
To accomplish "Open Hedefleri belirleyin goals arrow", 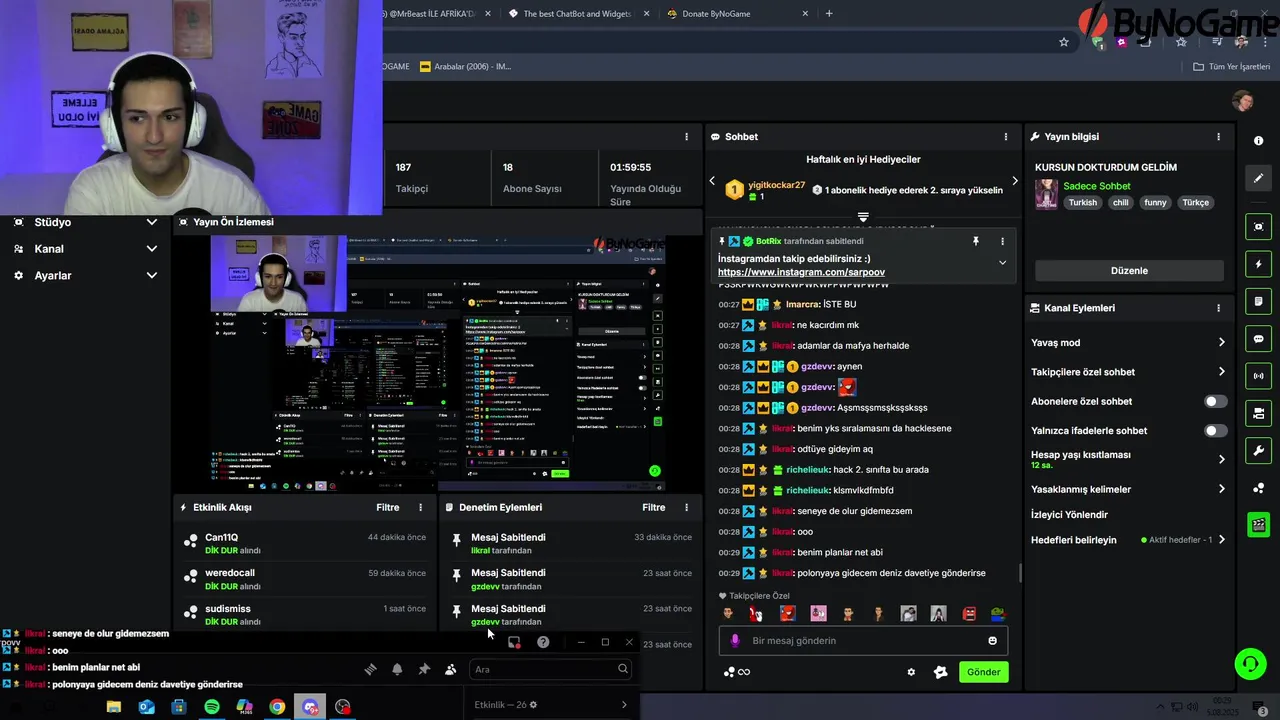I will tap(1221, 540).
